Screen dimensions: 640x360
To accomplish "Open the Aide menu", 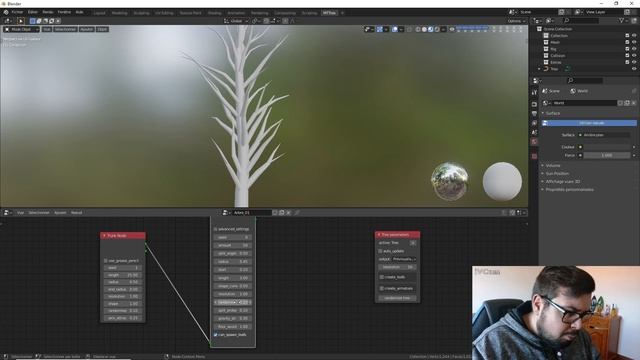I will (x=79, y=12).
